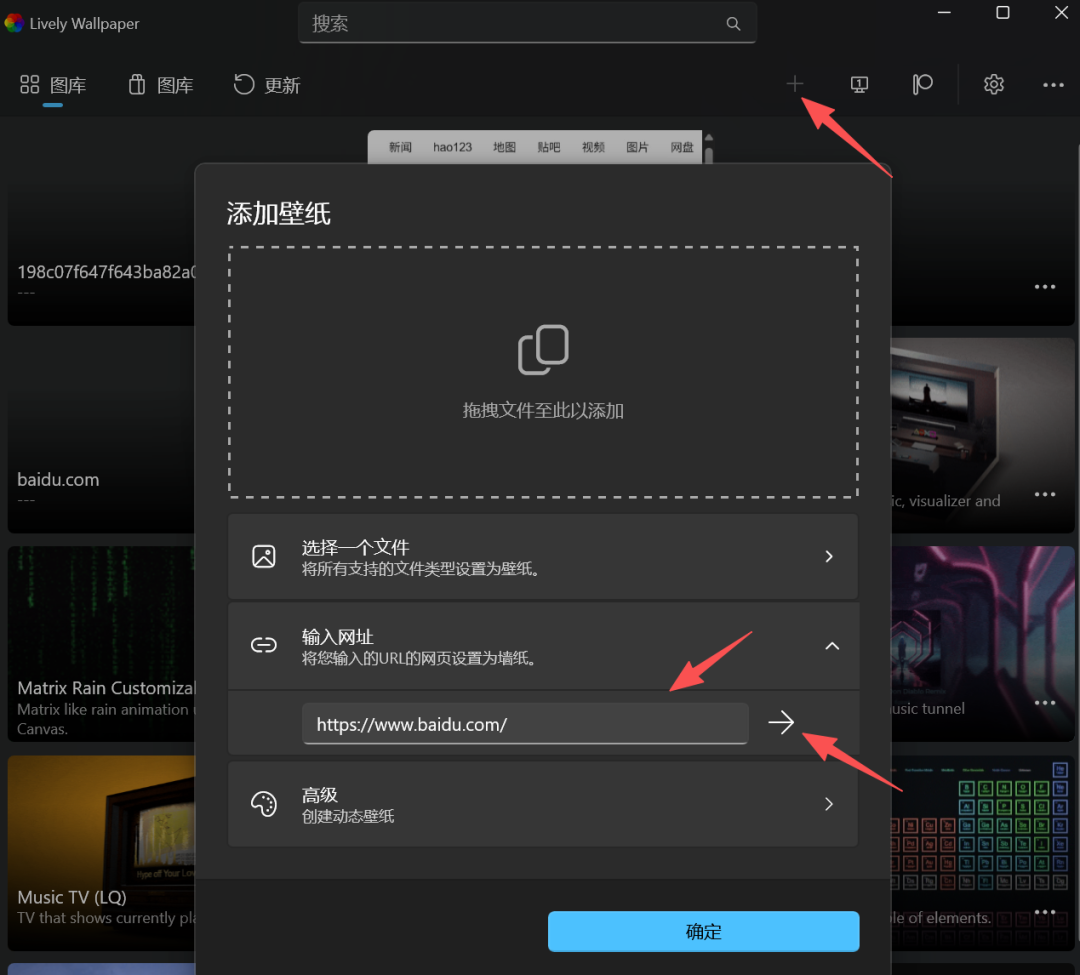The image size is (1080, 975).
Task: Expand the 选择一个文件 option
Action: tap(829, 557)
